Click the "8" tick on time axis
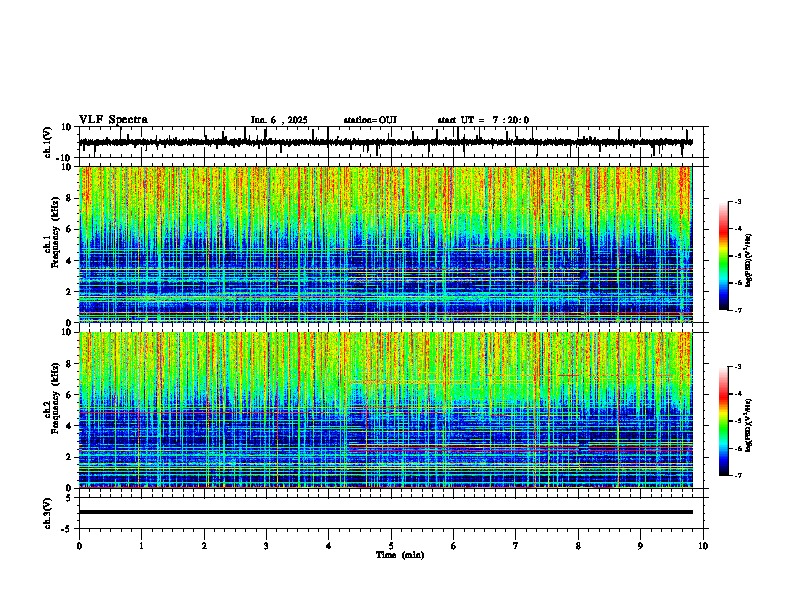The height and width of the screenshot is (612, 792). [578, 546]
